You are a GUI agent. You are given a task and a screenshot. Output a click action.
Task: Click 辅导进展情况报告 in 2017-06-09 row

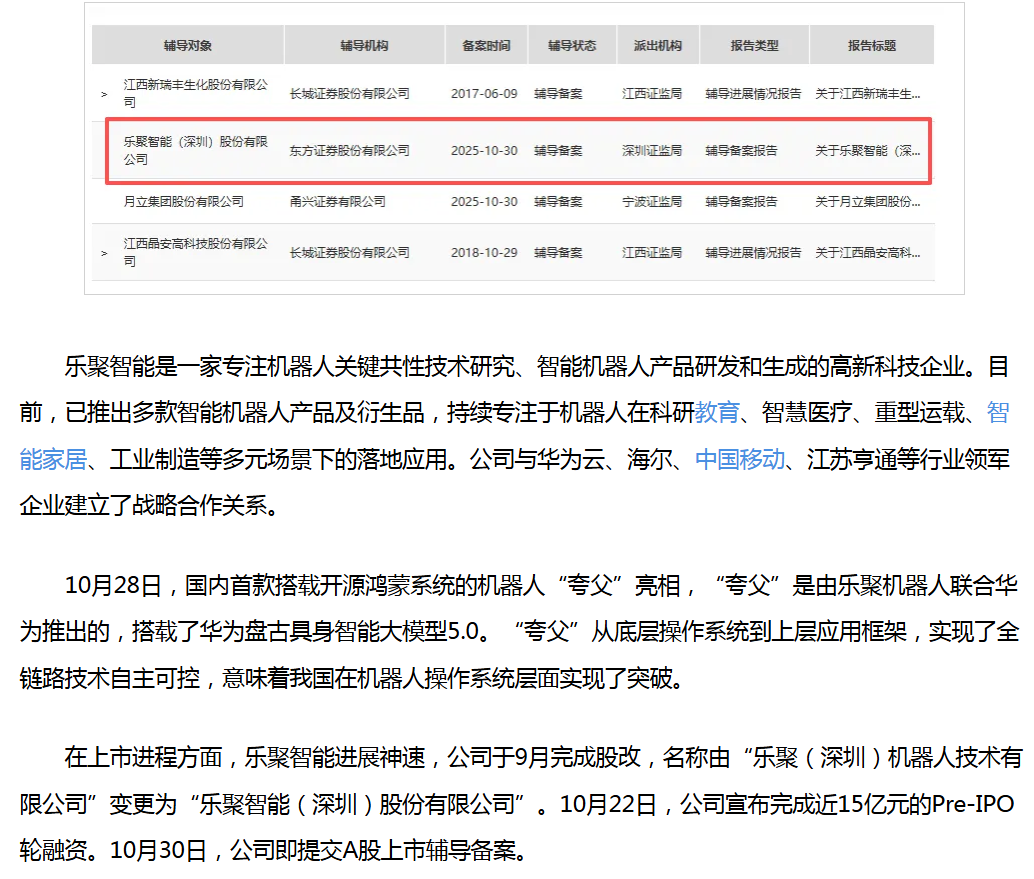pos(753,94)
